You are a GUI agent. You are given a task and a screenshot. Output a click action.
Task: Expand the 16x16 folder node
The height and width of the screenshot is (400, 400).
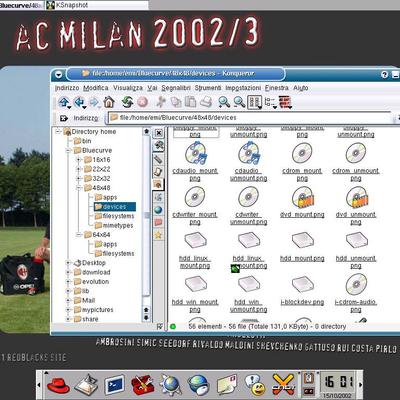click(x=79, y=160)
